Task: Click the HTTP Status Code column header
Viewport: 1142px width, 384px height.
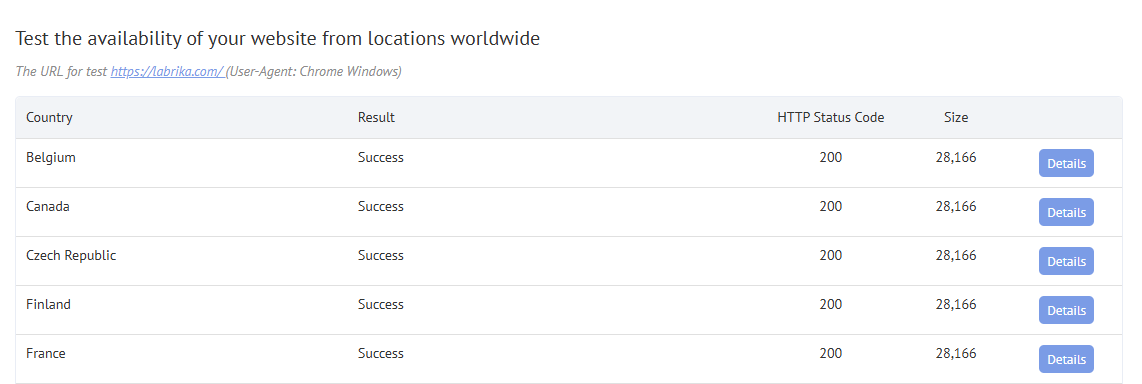Action: (x=830, y=117)
